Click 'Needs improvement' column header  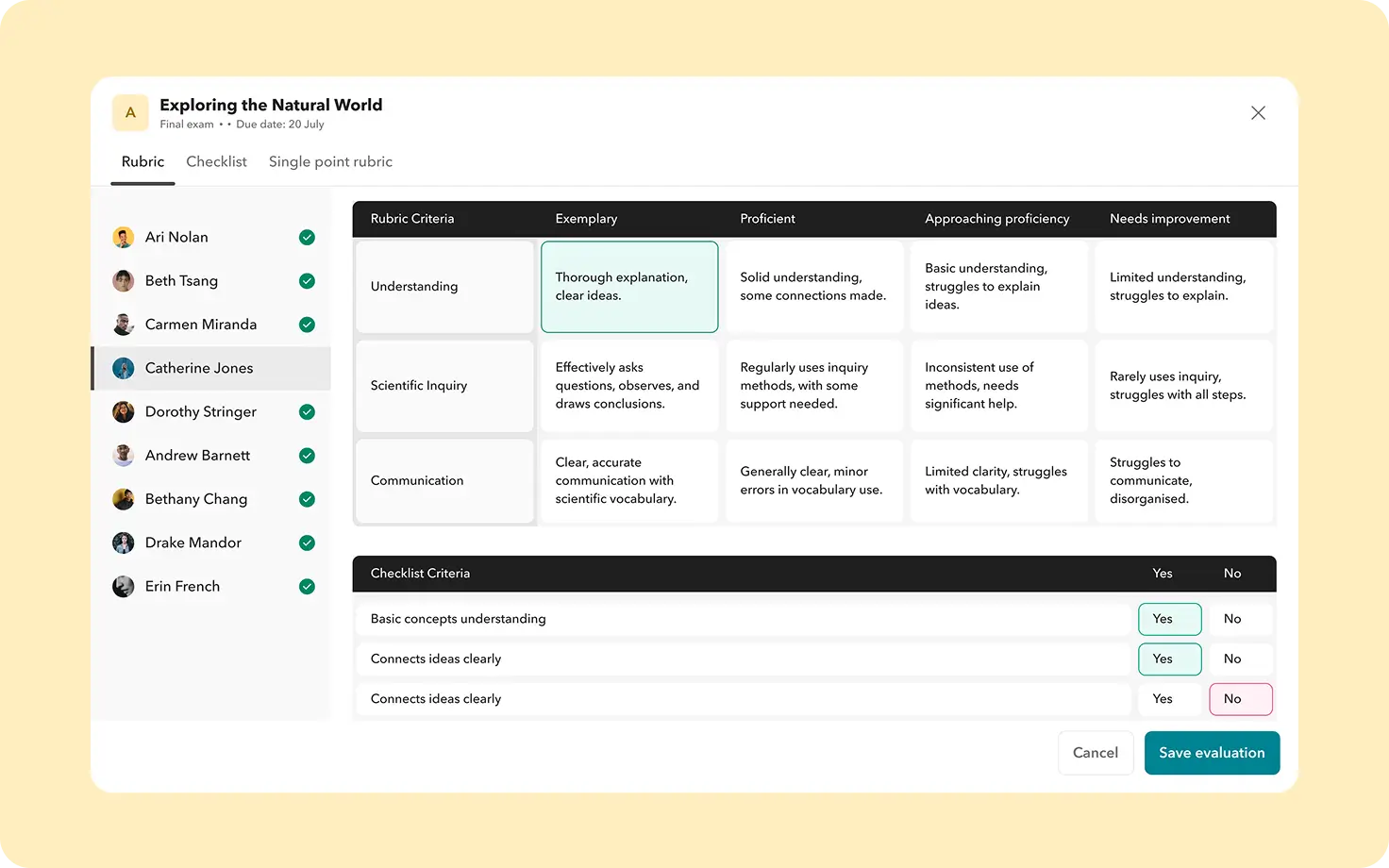tap(1170, 219)
